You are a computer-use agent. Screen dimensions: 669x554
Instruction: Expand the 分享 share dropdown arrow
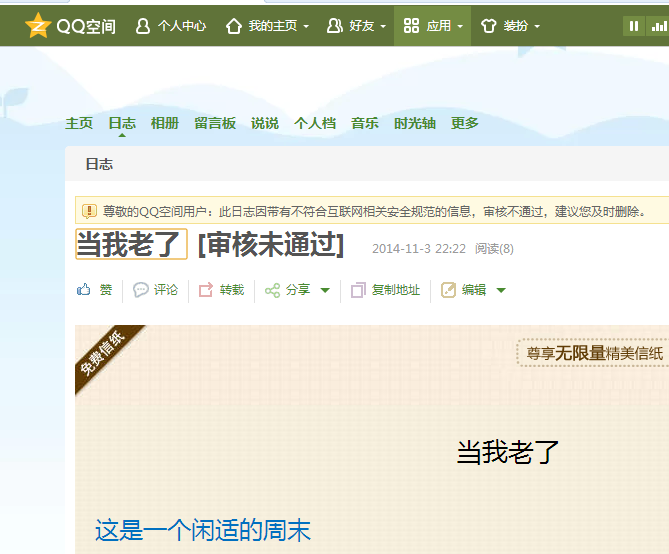[324, 291]
